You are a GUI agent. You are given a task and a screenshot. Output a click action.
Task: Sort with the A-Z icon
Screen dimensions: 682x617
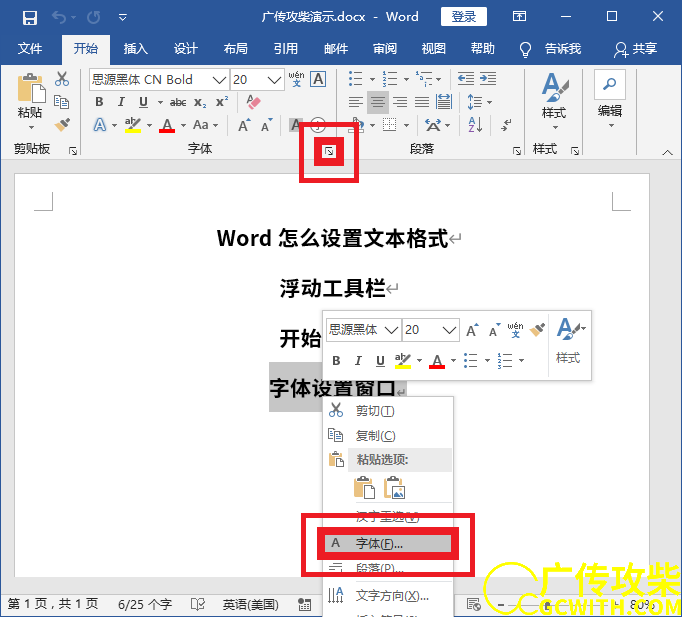click(475, 125)
